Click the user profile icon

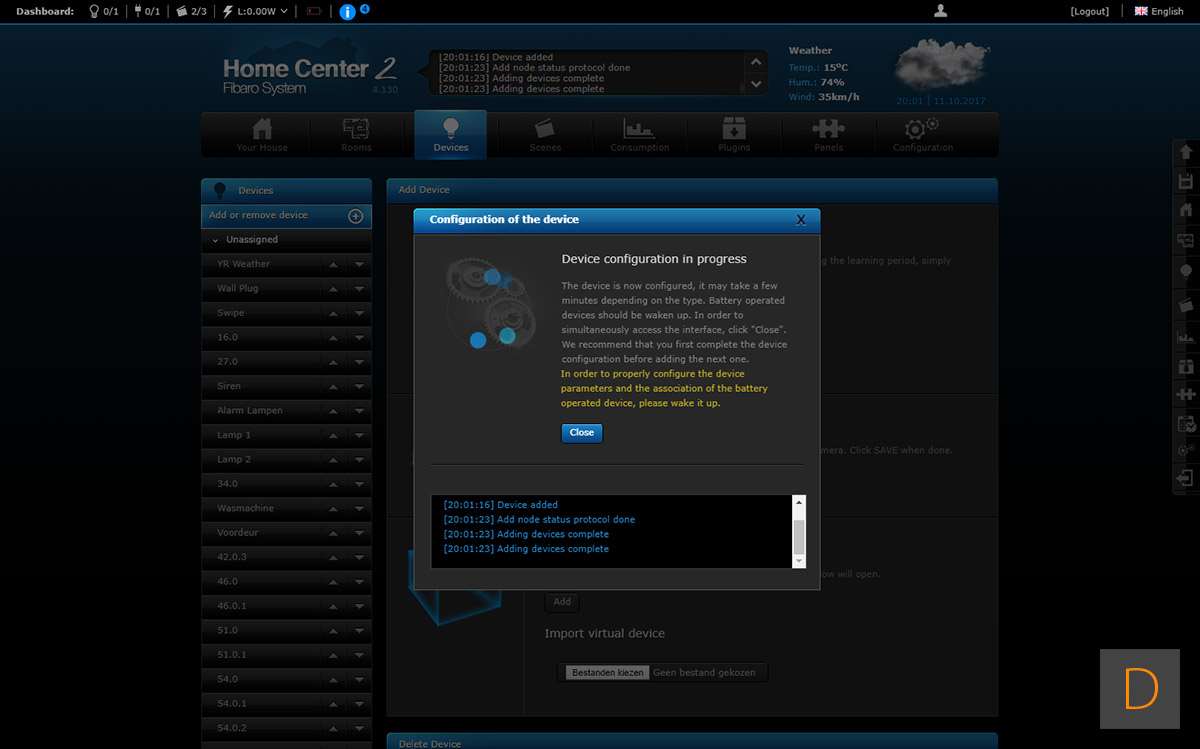coord(939,11)
